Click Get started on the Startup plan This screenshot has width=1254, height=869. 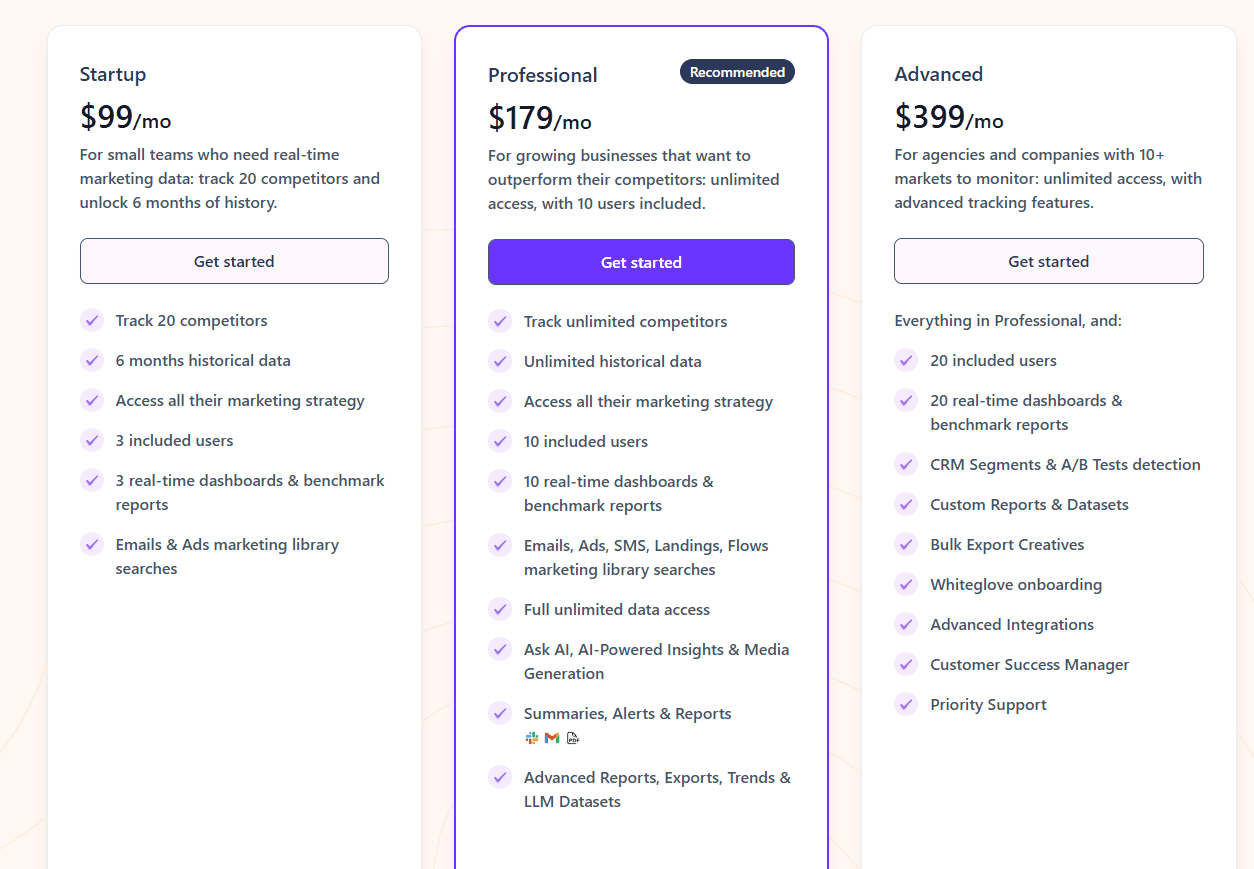(x=234, y=261)
